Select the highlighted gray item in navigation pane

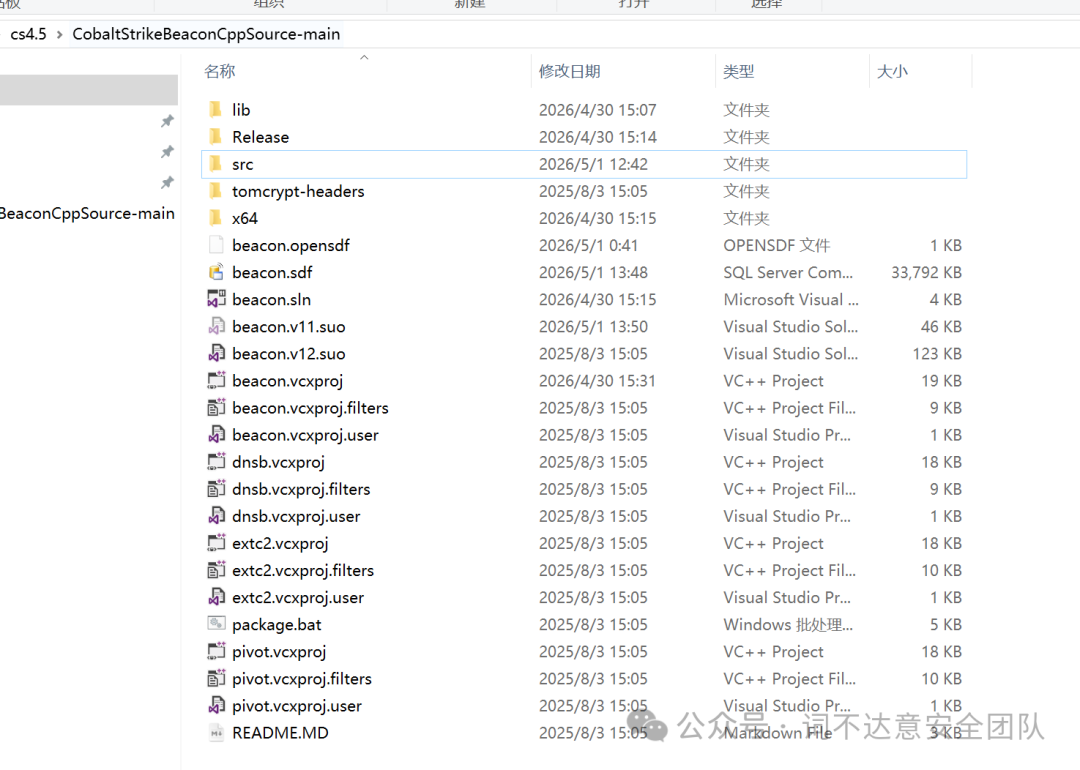[89, 90]
